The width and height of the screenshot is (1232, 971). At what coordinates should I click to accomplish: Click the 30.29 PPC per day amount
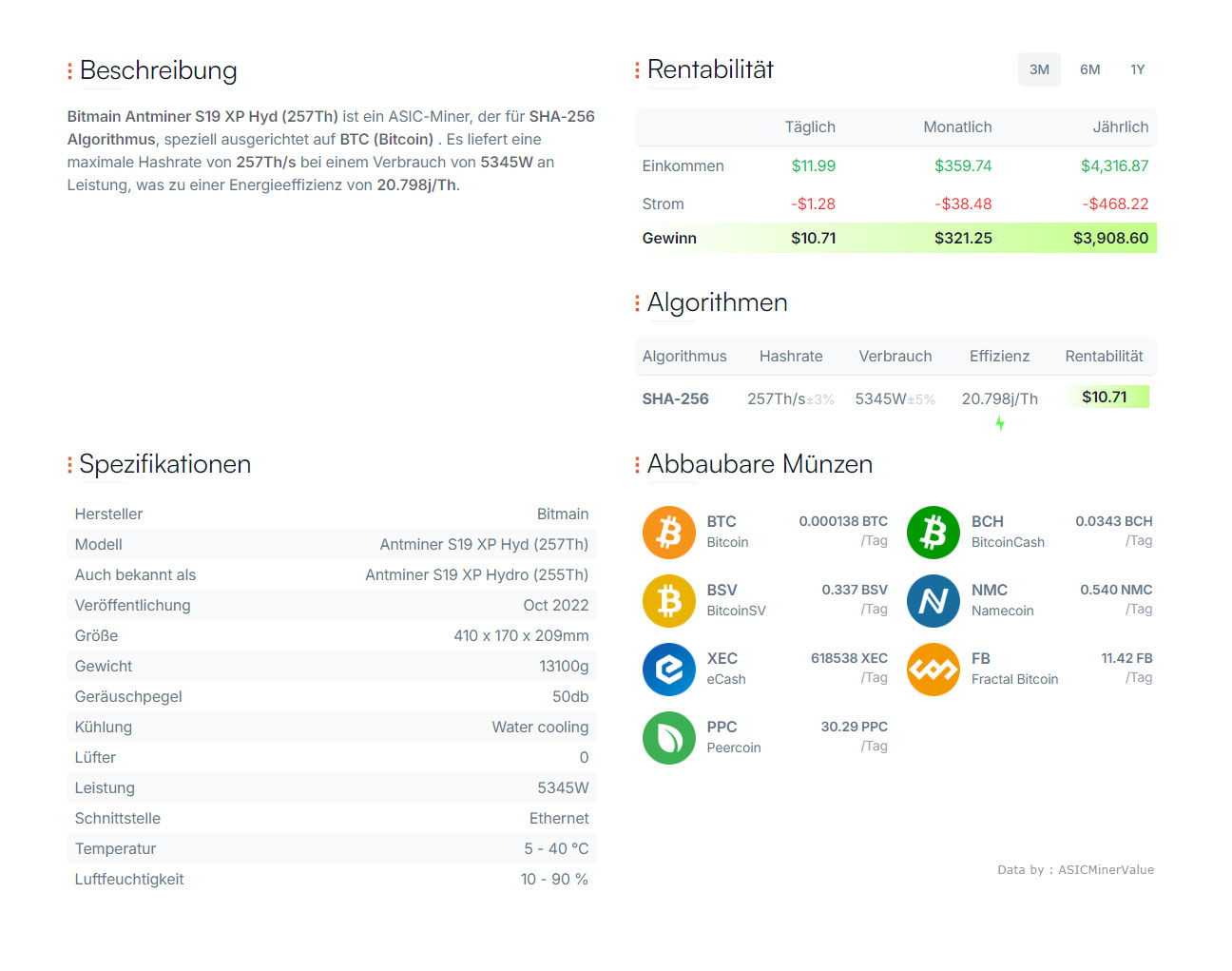point(854,727)
